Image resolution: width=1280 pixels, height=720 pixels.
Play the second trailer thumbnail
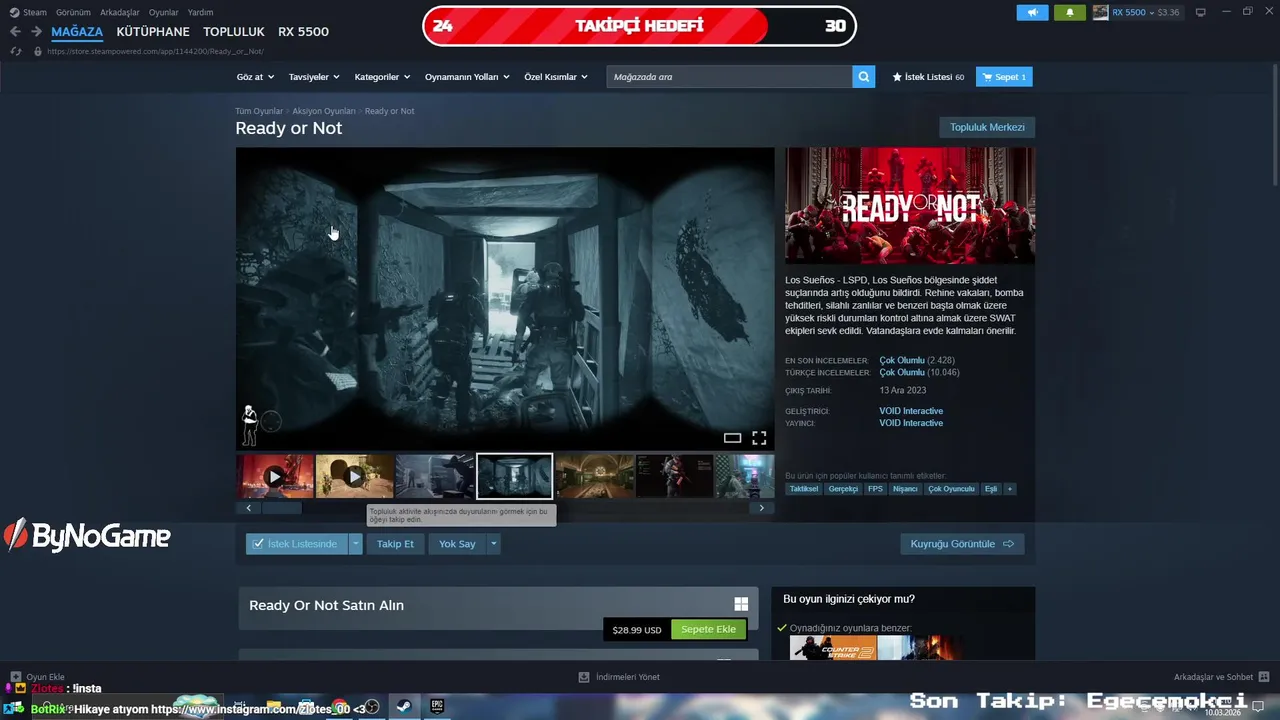(355, 477)
